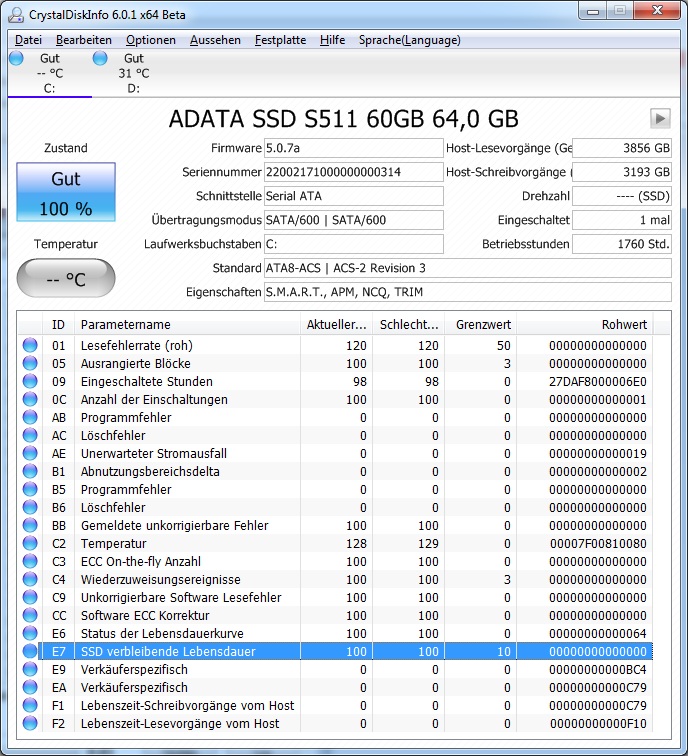Screen dimensions: 688x756
Task: Click the CrystalDiskInfo title bar app icon
Action: pos(16,15)
